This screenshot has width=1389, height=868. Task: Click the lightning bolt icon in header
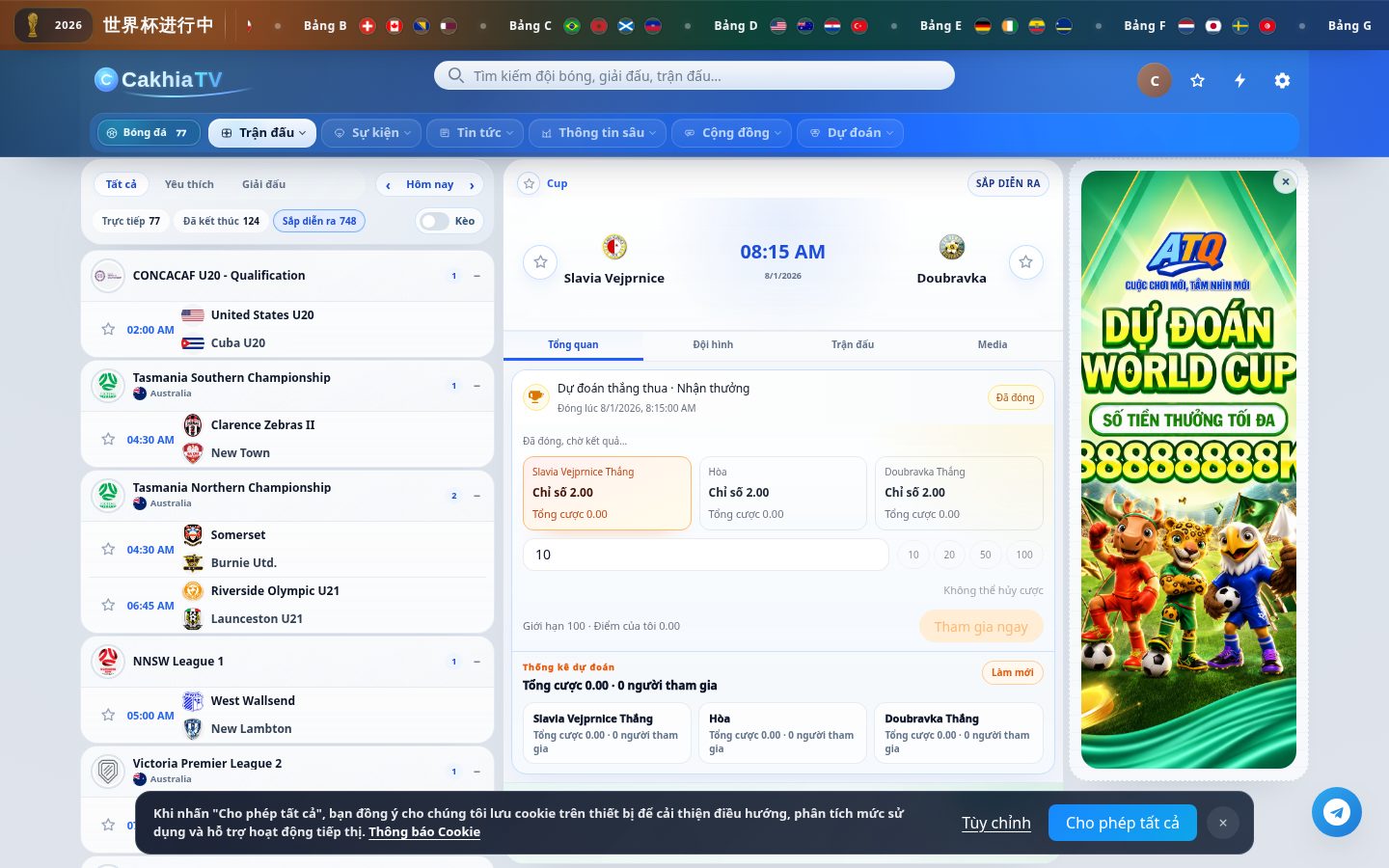point(1239,81)
